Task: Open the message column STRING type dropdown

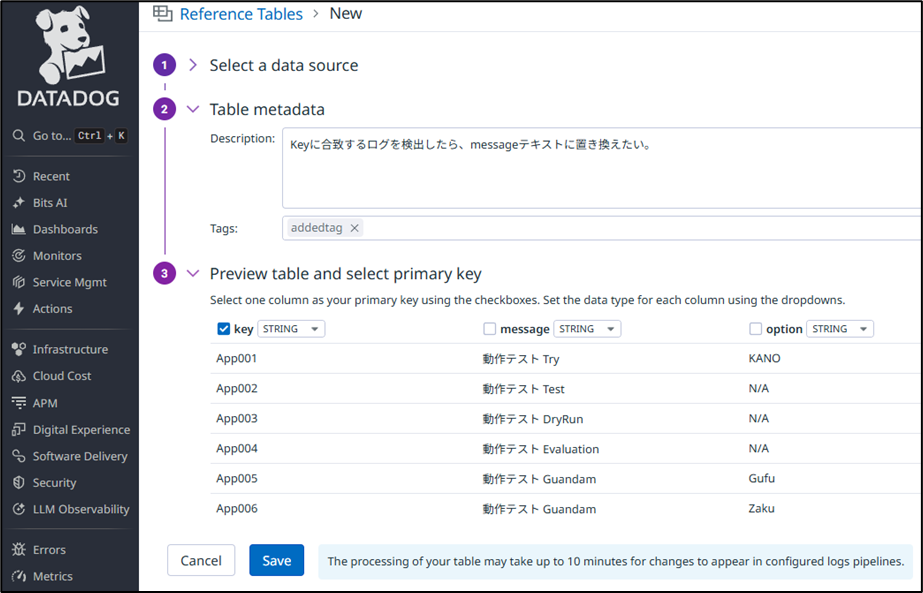Action: point(587,329)
